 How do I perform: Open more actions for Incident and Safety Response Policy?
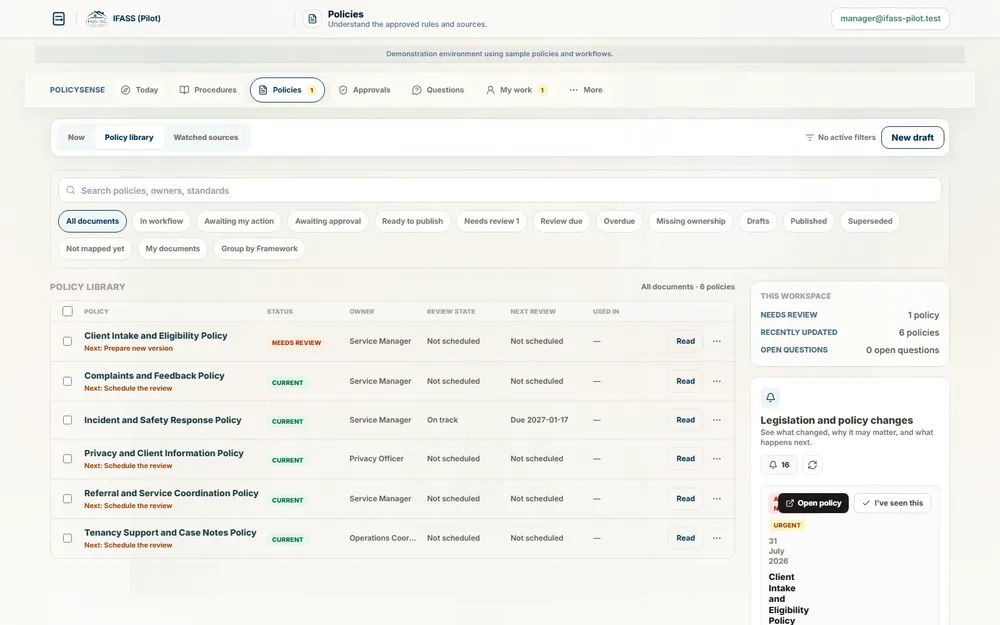pos(717,420)
